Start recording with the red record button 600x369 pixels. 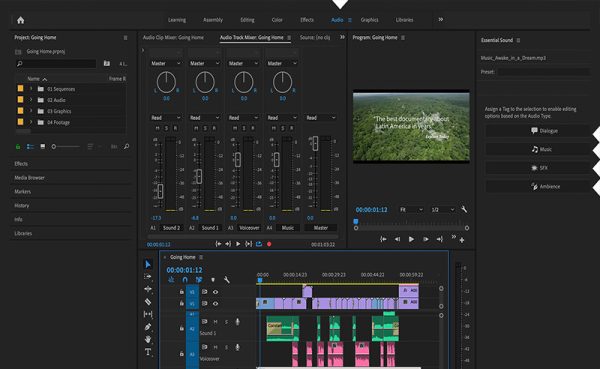[x=269, y=244]
